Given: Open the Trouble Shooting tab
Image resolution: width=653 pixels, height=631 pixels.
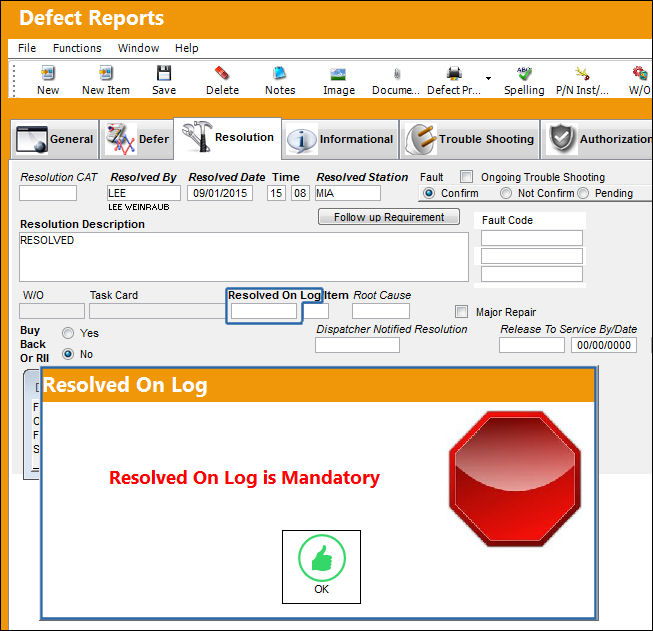Looking at the screenshot, I should [x=470, y=139].
